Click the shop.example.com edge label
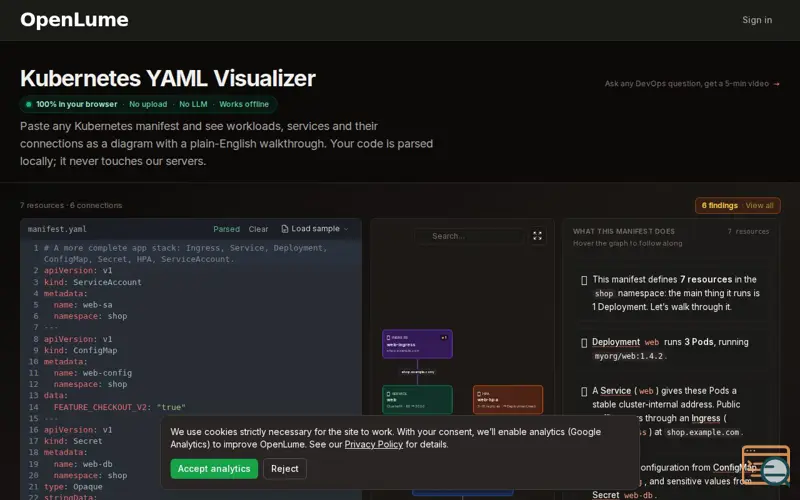The image size is (800, 500). (x=418, y=372)
